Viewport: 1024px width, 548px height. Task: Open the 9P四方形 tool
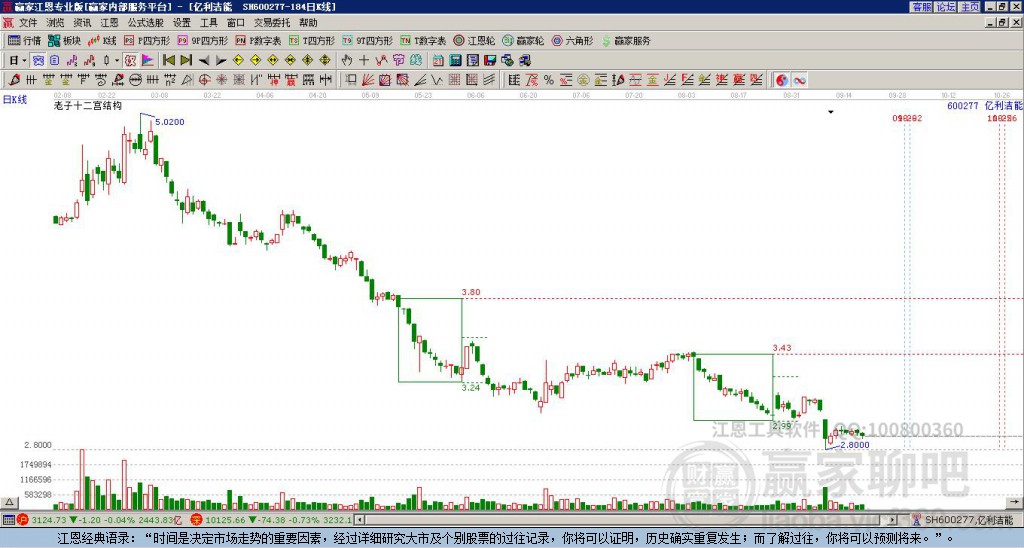[x=203, y=40]
